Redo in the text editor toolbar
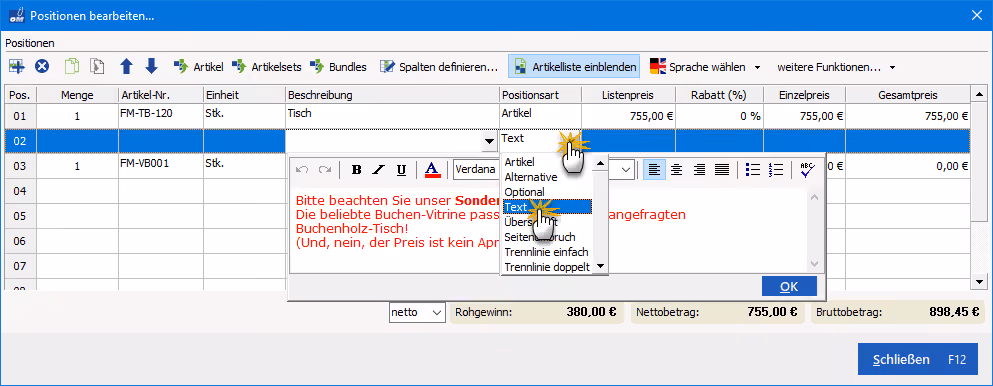Screen dimensions: 993x386 [x=325, y=170]
